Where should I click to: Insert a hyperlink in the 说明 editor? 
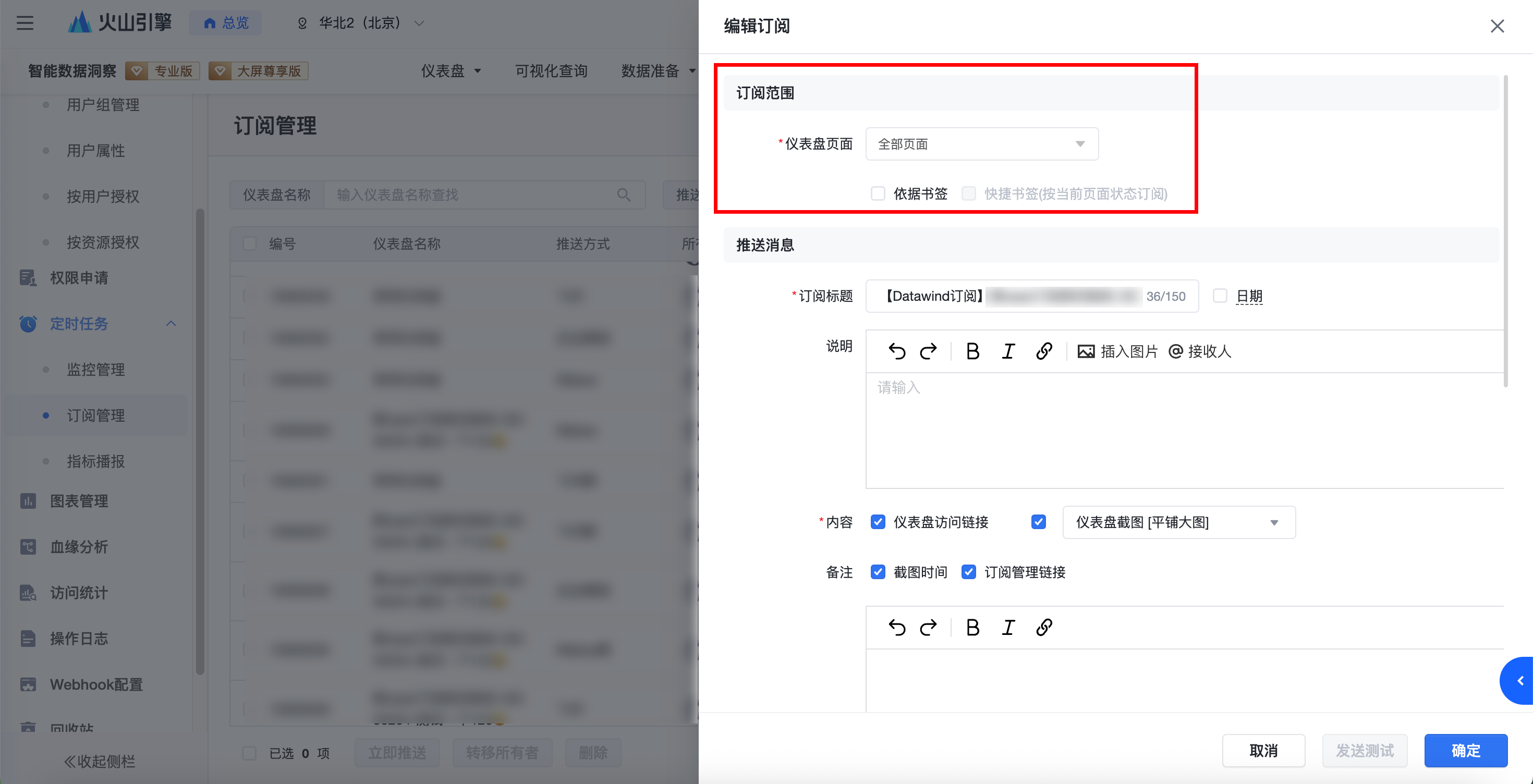(x=1044, y=351)
